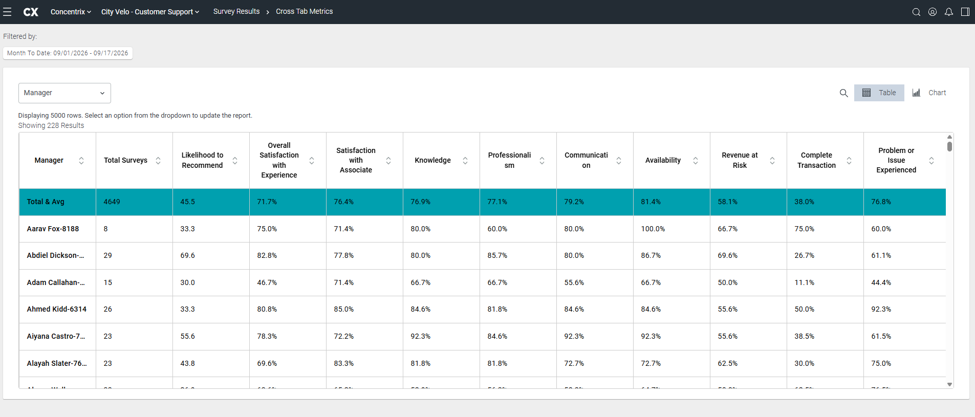Select manager Alayah Slater row name
Screen dimensions: 975x417
point(57,363)
